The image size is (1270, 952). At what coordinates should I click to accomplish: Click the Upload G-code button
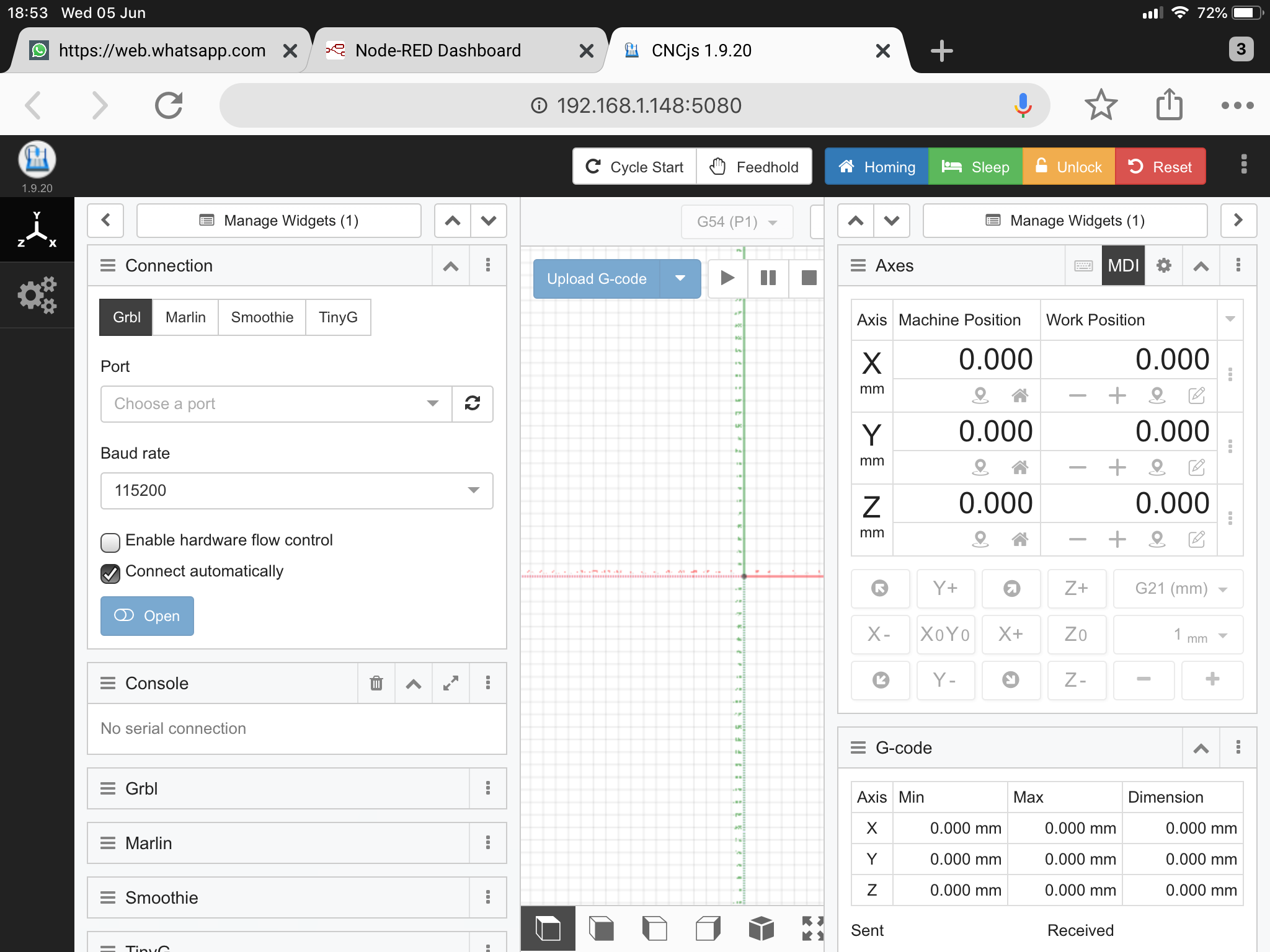point(597,278)
